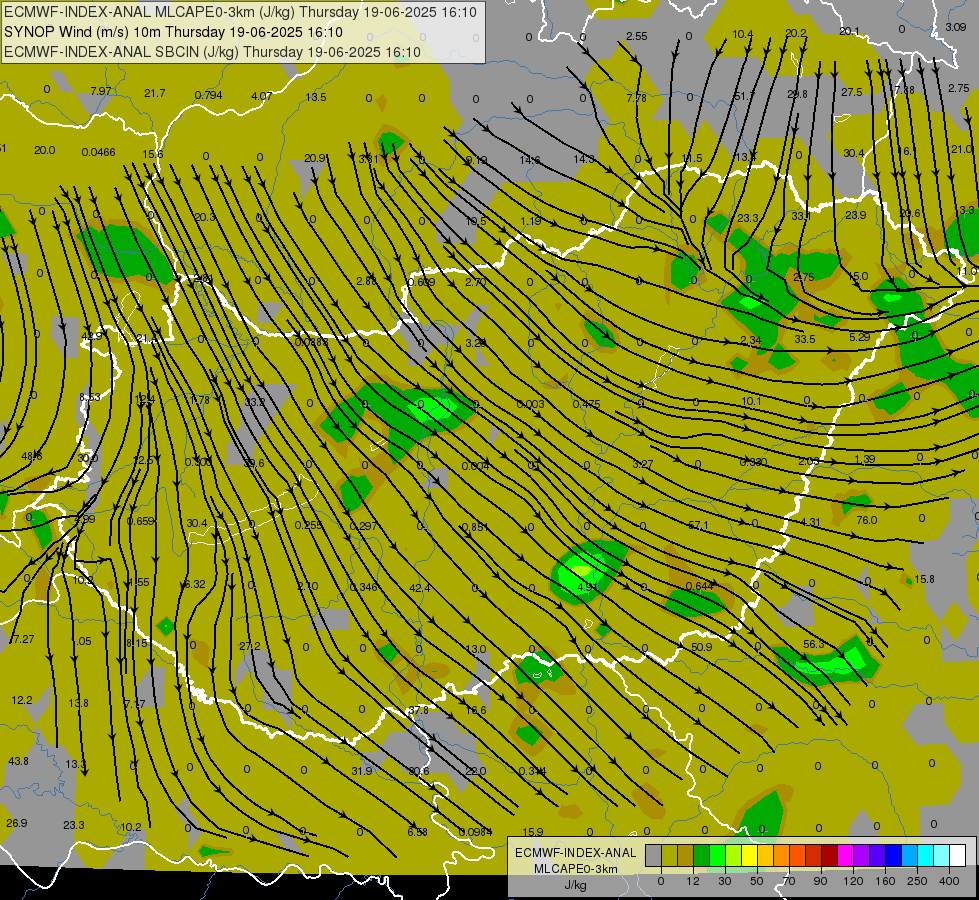This screenshot has height=900, width=979.
Task: Click the 'SYNOP Wind (m/s) 10m' header line
Action: (x=174, y=32)
